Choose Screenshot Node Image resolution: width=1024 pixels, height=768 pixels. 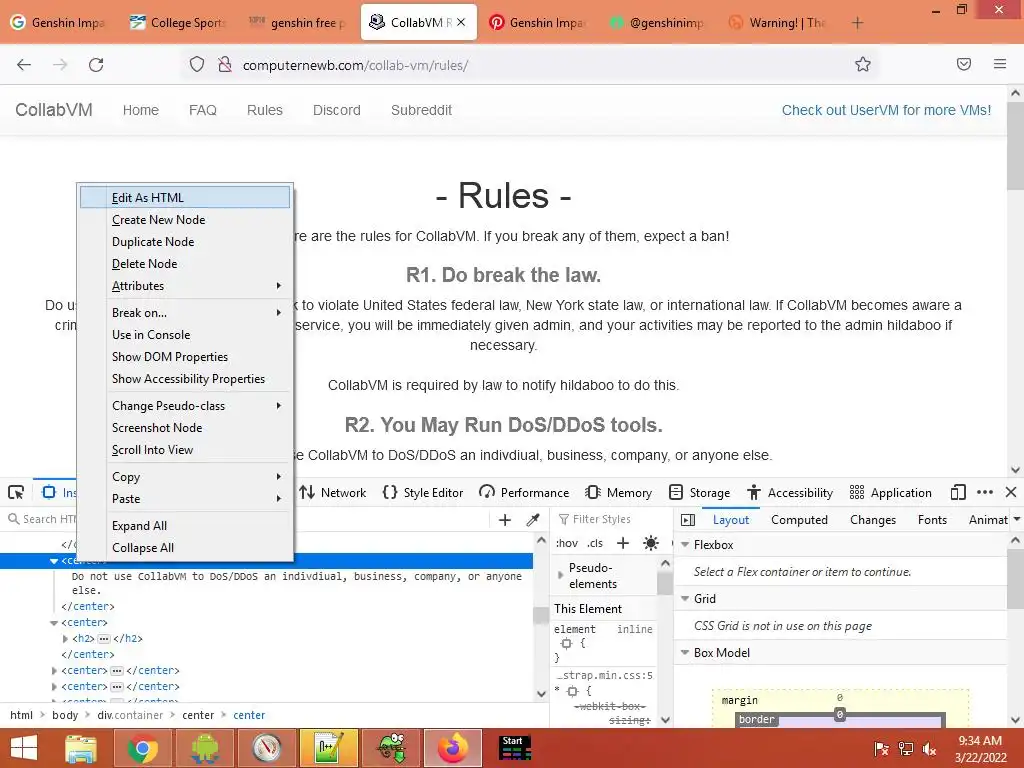coord(185,428)
